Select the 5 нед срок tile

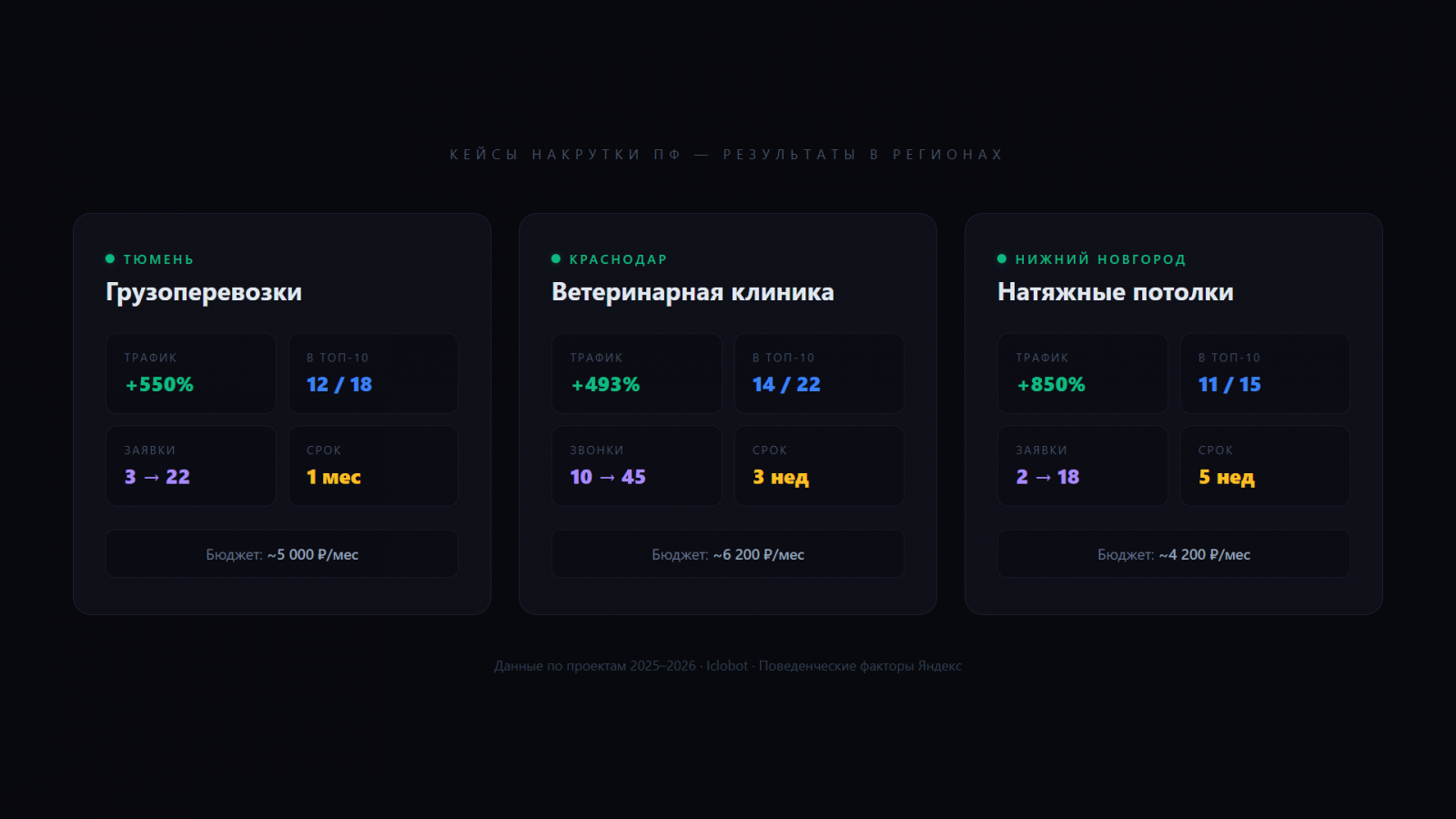1265,466
